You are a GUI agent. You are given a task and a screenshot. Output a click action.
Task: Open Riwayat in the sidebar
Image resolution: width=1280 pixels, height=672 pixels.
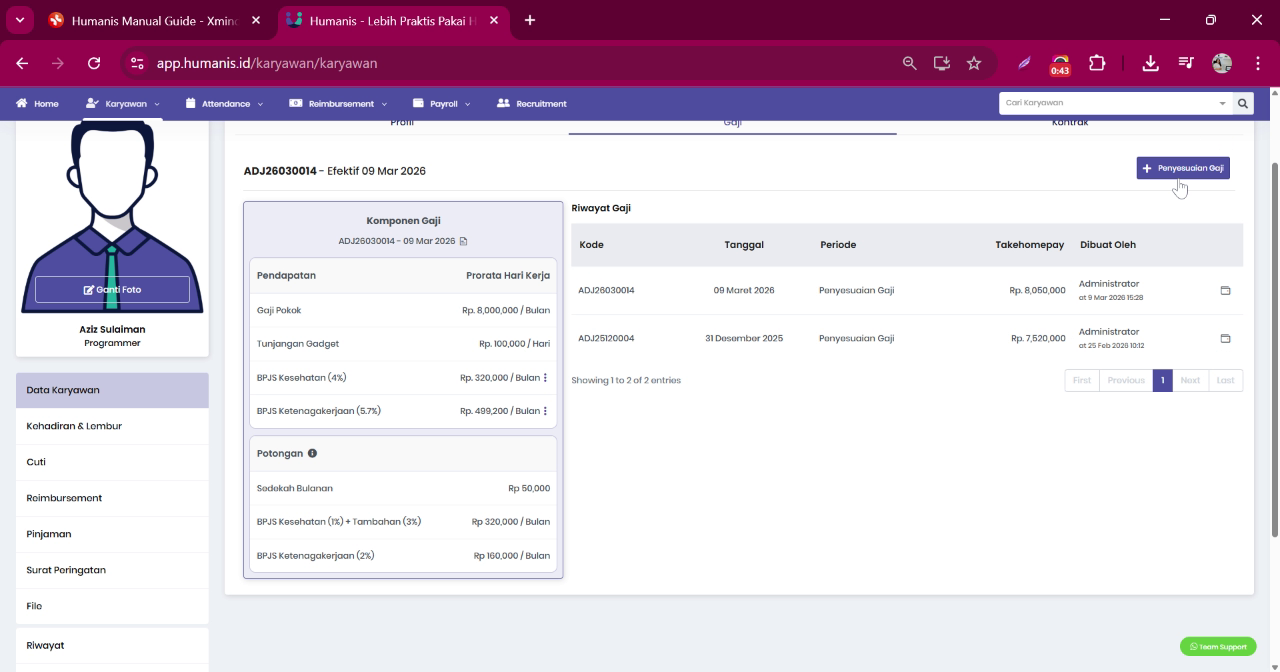point(112,645)
